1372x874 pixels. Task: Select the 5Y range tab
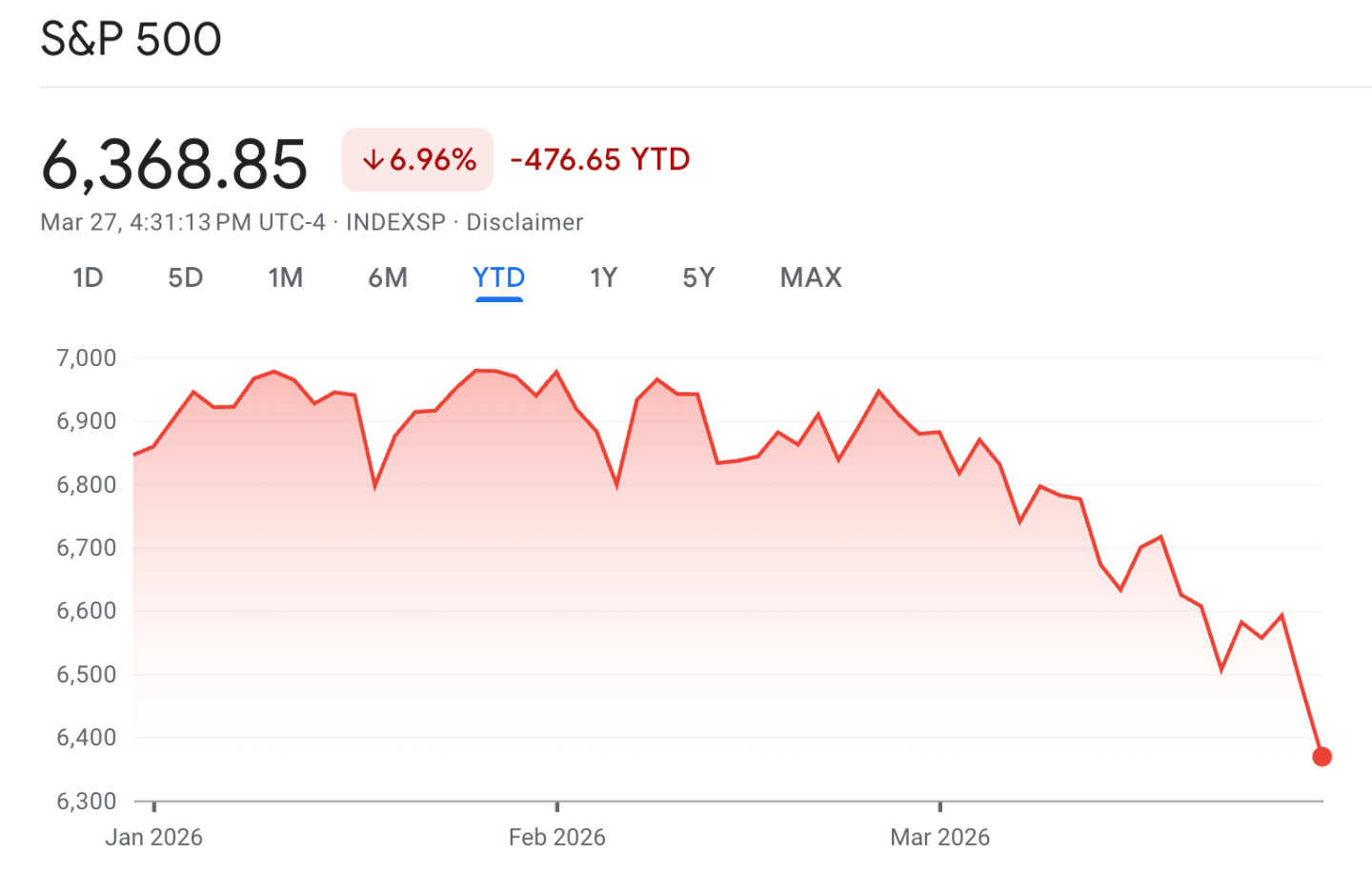pos(698,277)
